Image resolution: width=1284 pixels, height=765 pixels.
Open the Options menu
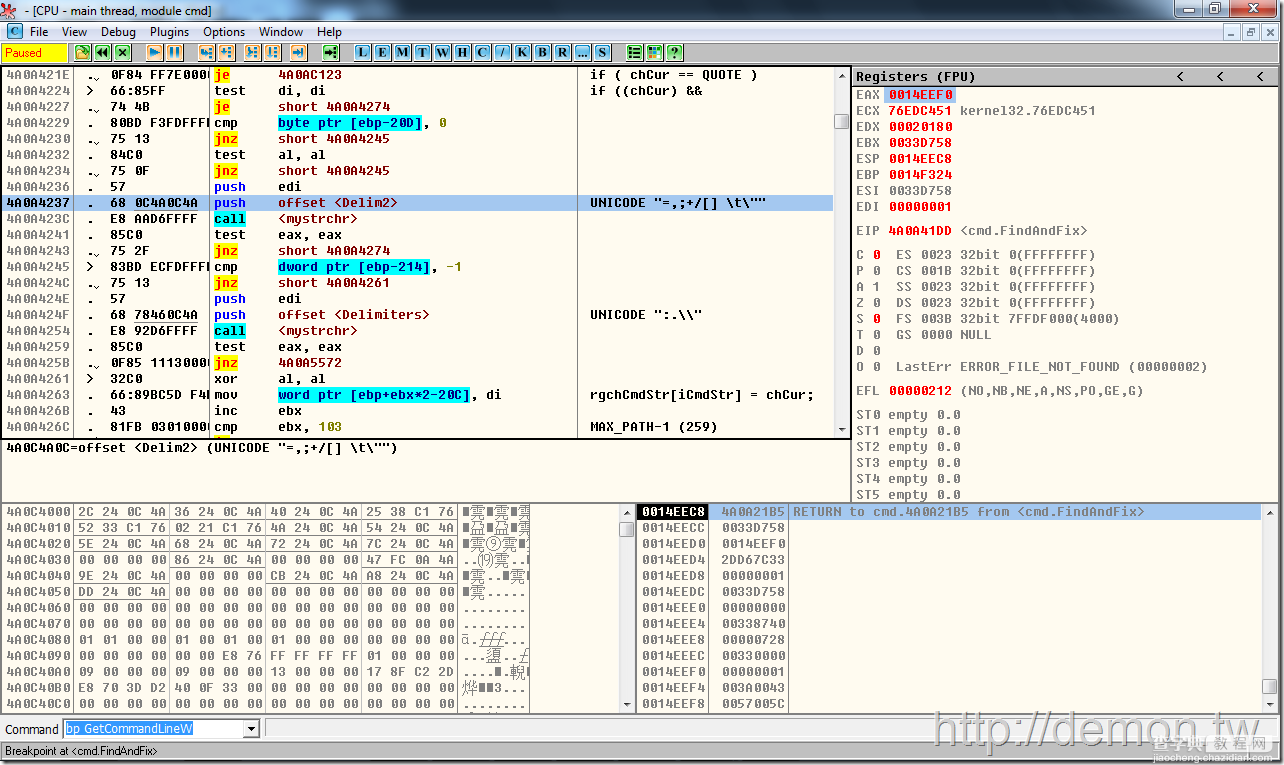pos(224,32)
